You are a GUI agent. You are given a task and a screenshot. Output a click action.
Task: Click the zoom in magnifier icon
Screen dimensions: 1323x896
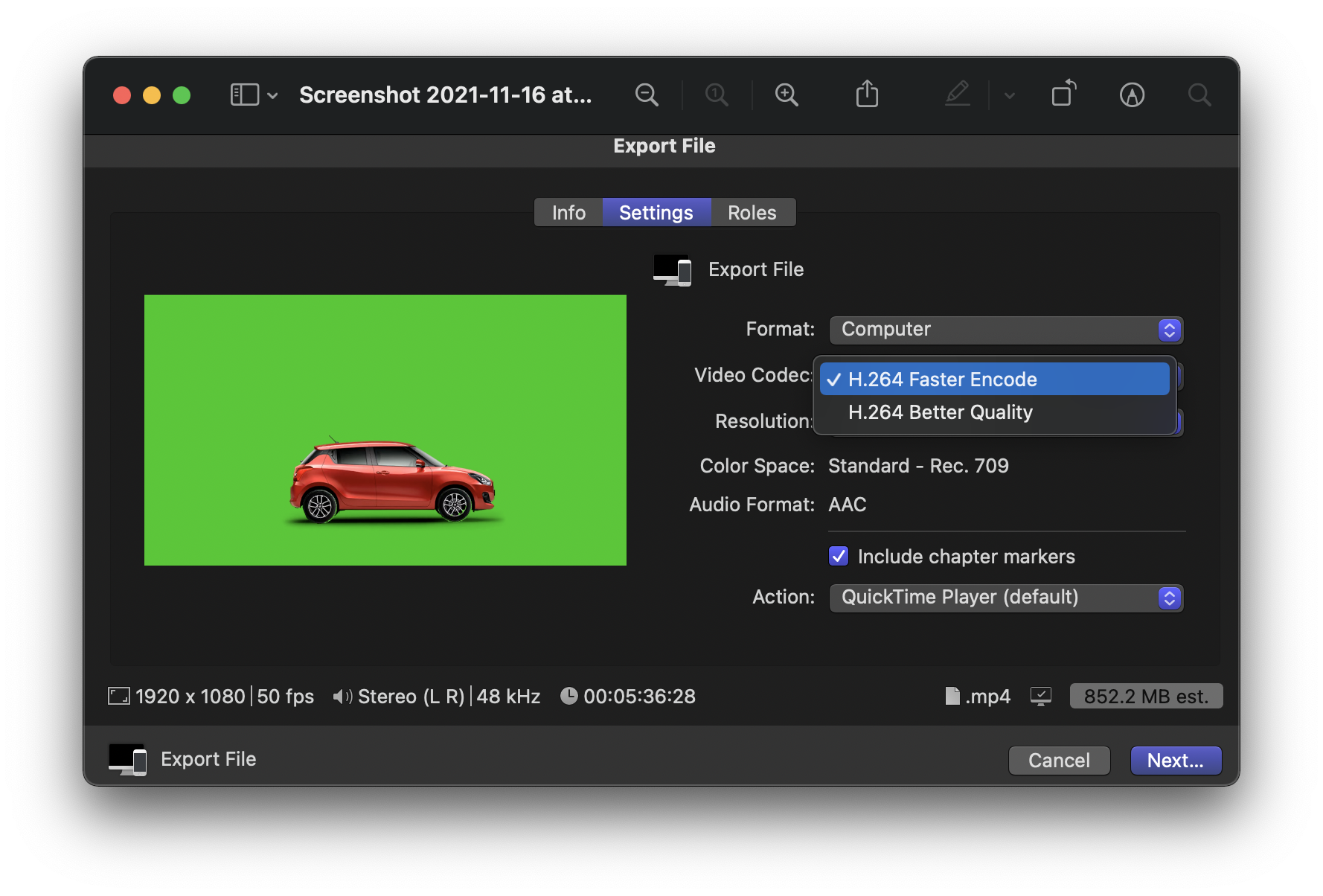[x=786, y=95]
